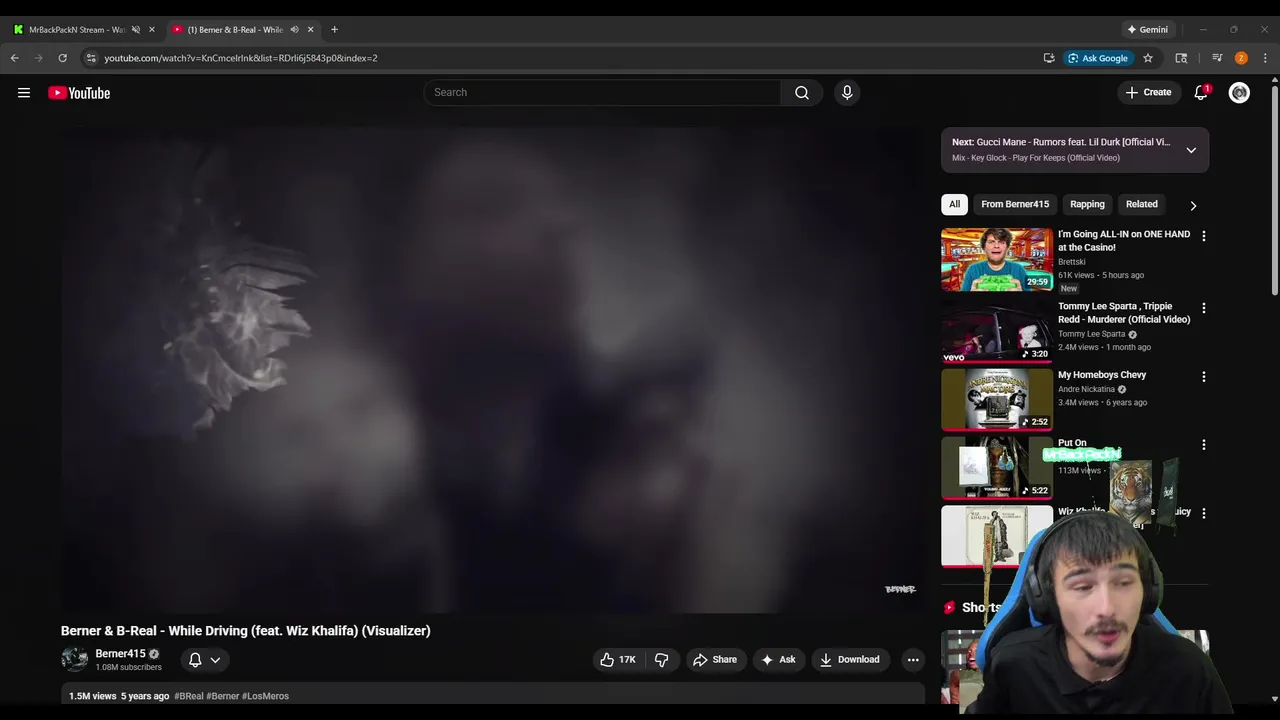Open the Tommy Lee Sparta channel name
Viewport: 1280px width, 720px height.
1091,334
